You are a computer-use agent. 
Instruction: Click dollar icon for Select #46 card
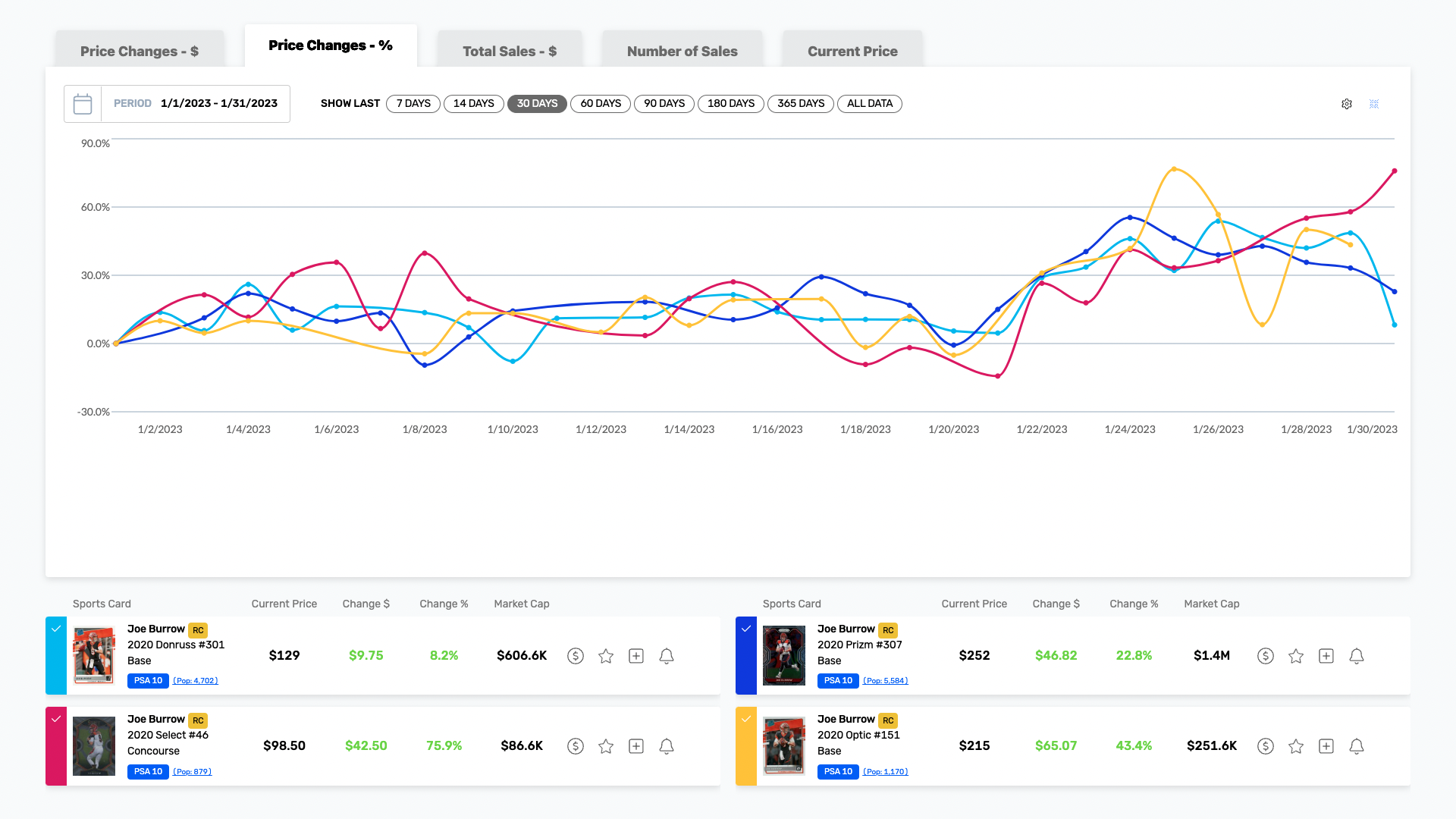tap(576, 746)
